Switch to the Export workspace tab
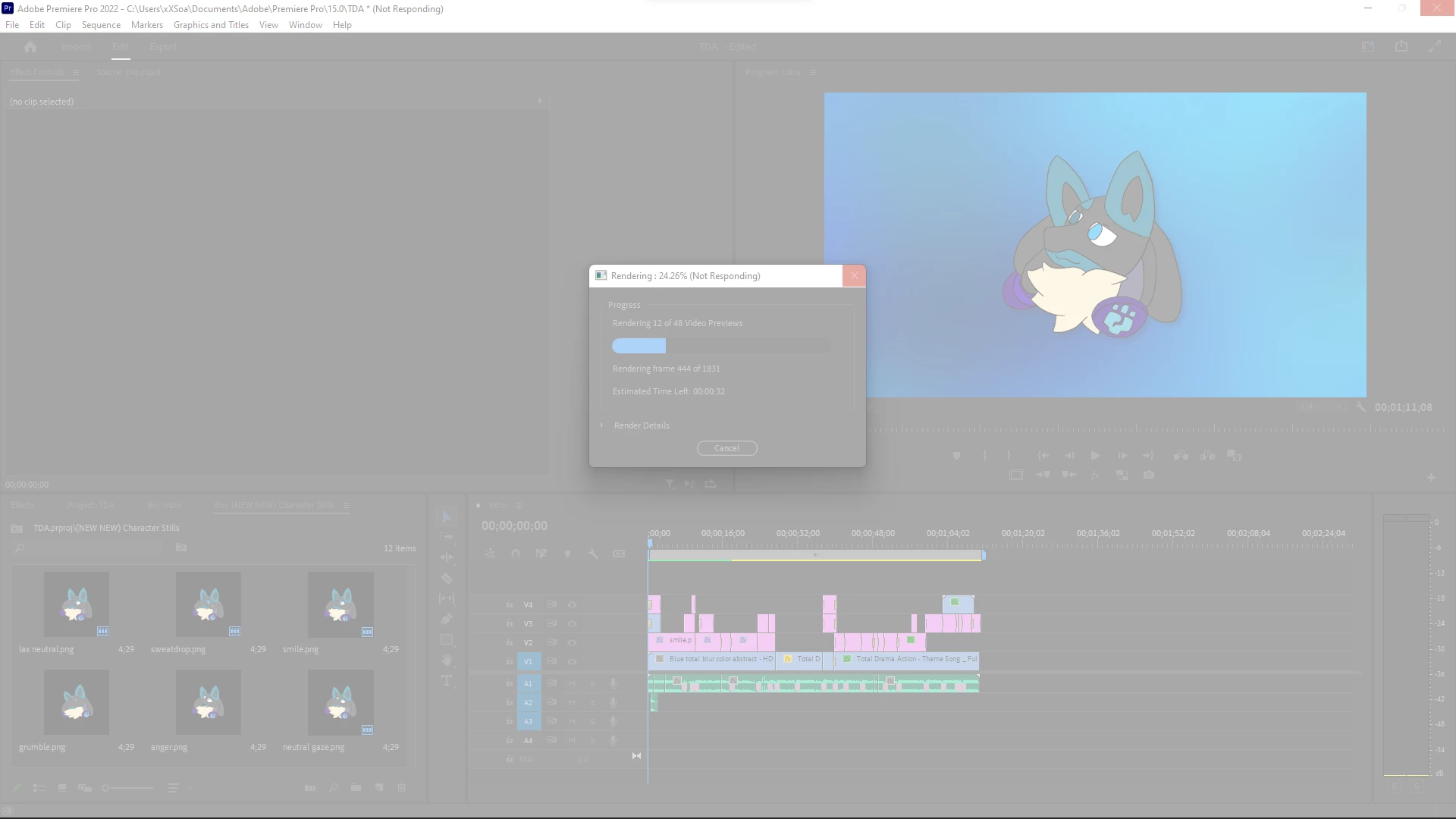This screenshot has width=1456, height=819. (x=163, y=47)
